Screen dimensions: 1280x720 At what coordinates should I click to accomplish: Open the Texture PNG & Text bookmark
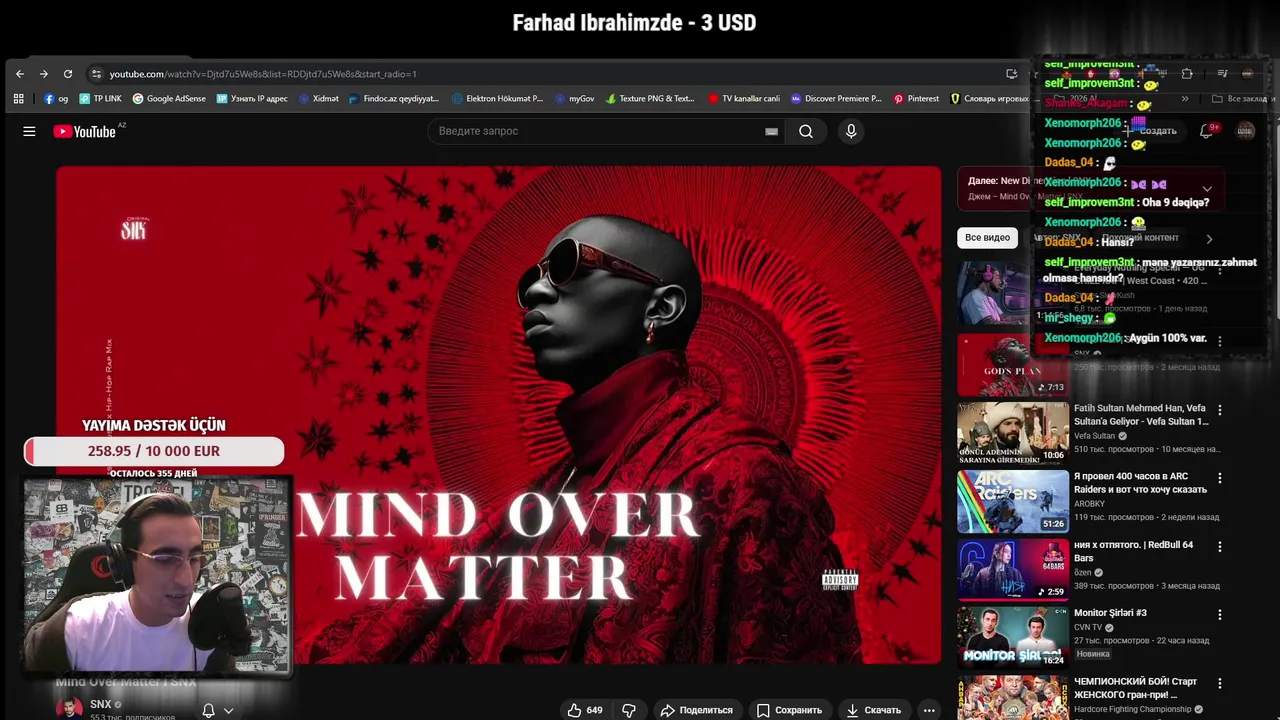click(x=649, y=99)
